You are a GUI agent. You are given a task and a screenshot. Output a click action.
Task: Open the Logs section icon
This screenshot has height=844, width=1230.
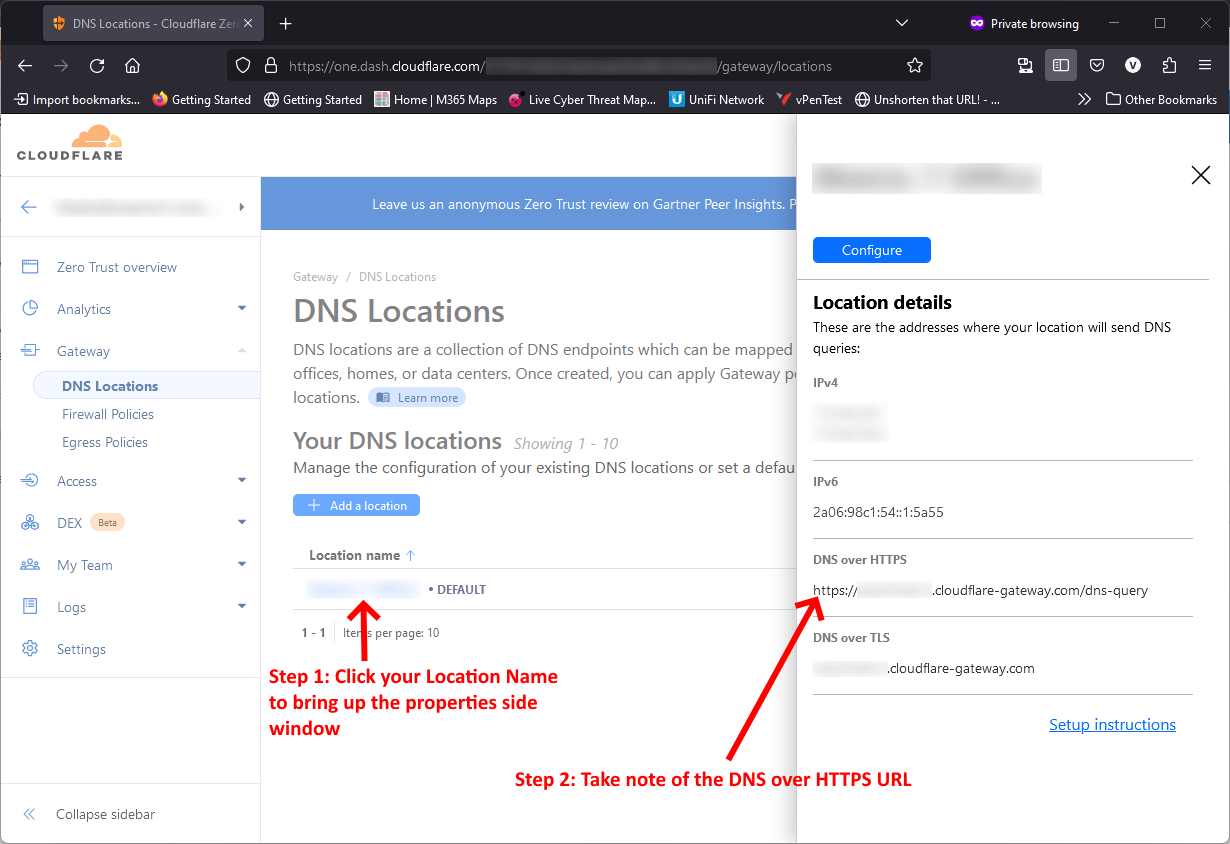[x=30, y=606]
